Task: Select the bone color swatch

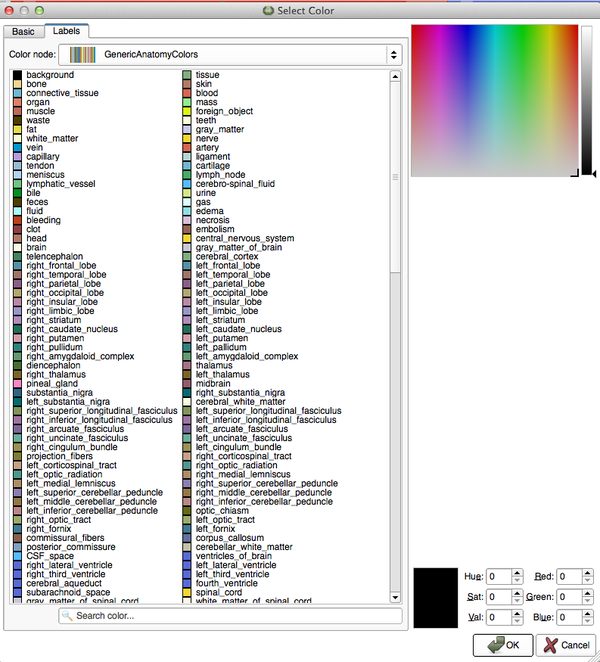Action: click(17, 84)
